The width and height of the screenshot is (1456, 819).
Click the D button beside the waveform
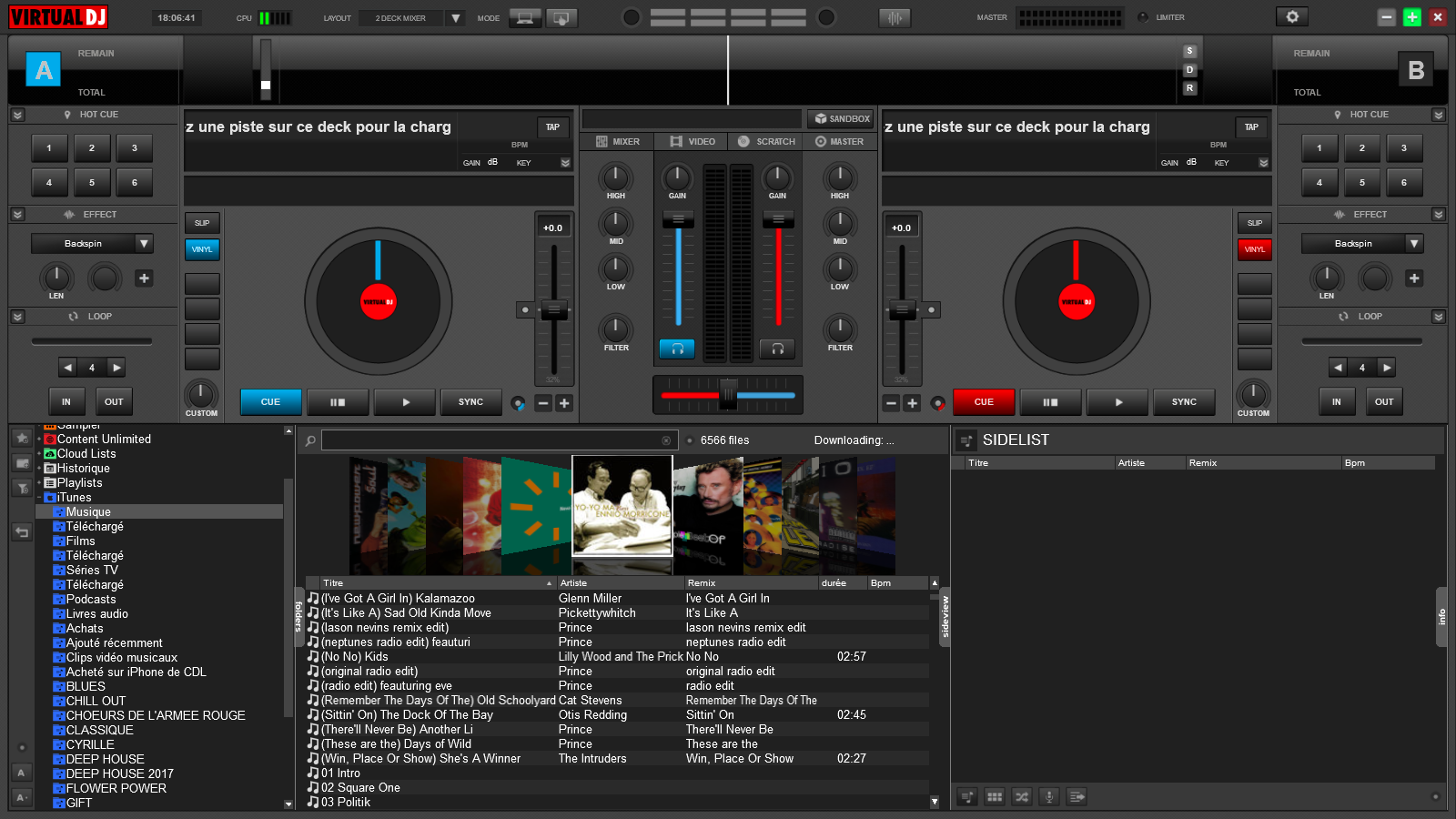pos(1189,70)
